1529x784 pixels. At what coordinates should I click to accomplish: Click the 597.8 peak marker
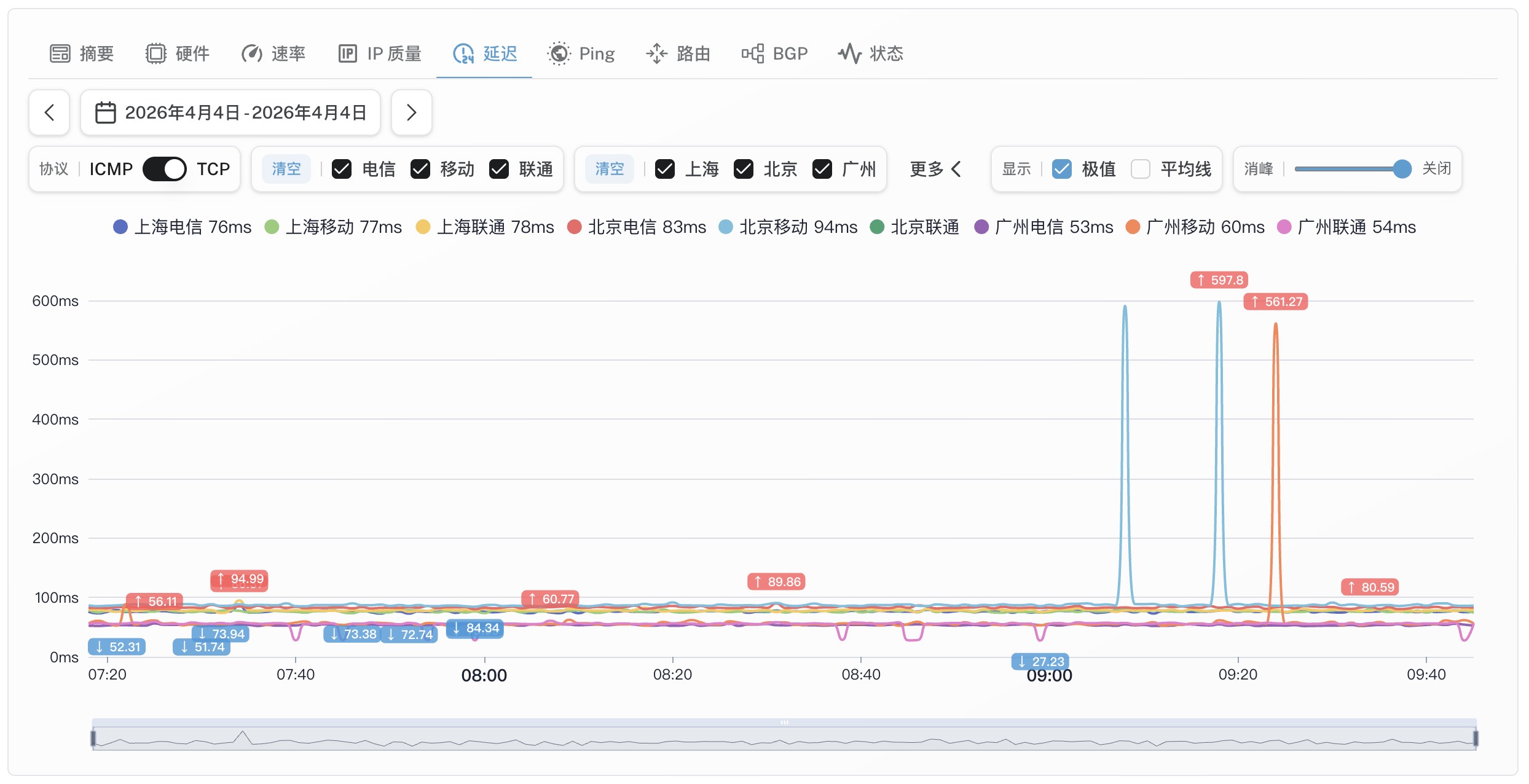coord(1219,280)
